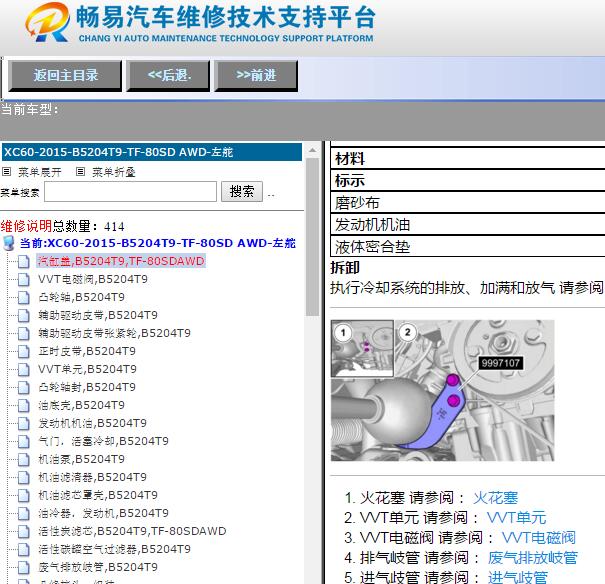Open tree item 气门, 活塞冷却,B5204T9
The width and height of the screenshot is (605, 584).
(103, 441)
